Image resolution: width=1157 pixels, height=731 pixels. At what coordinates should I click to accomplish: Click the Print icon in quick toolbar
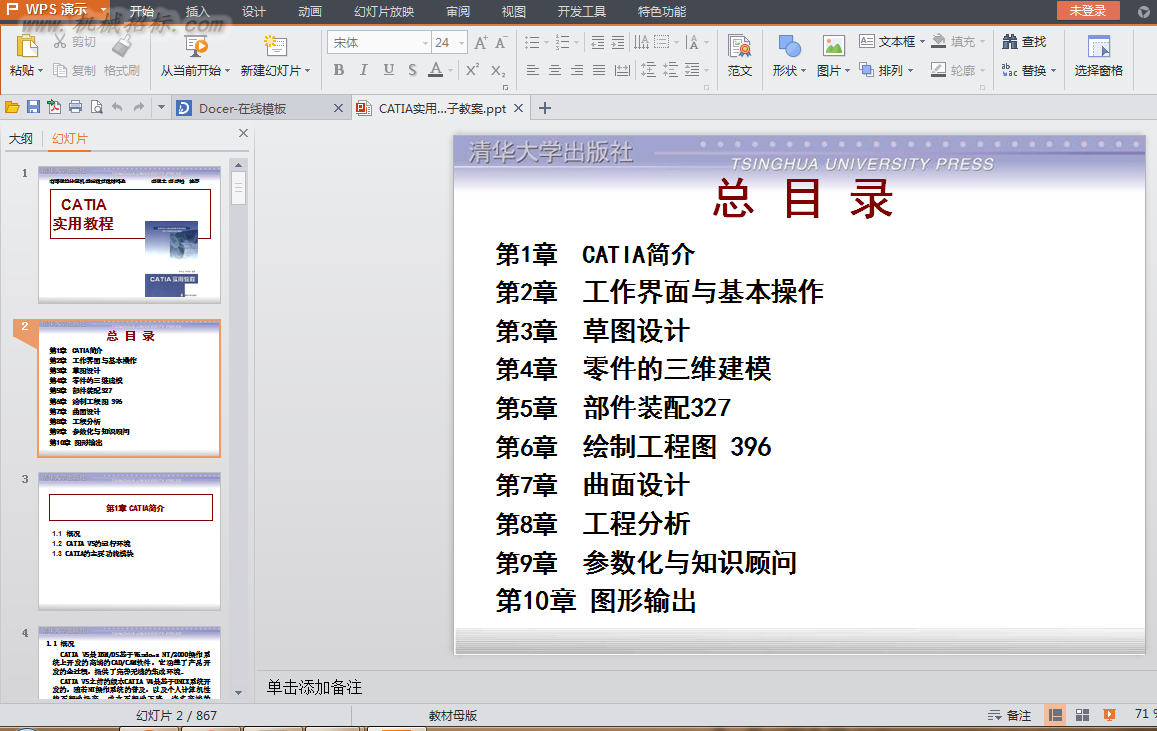pyautogui.click(x=75, y=108)
